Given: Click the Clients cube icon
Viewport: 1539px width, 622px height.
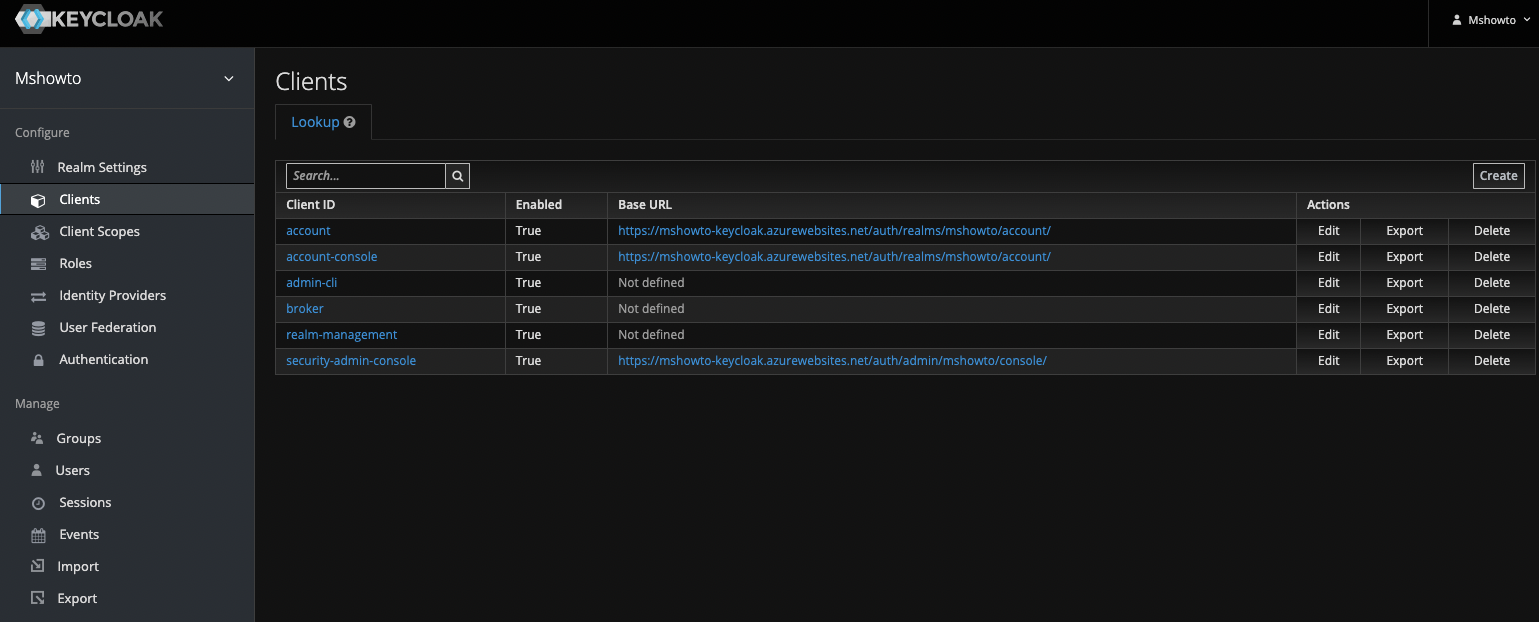Looking at the screenshot, I should coord(38,200).
